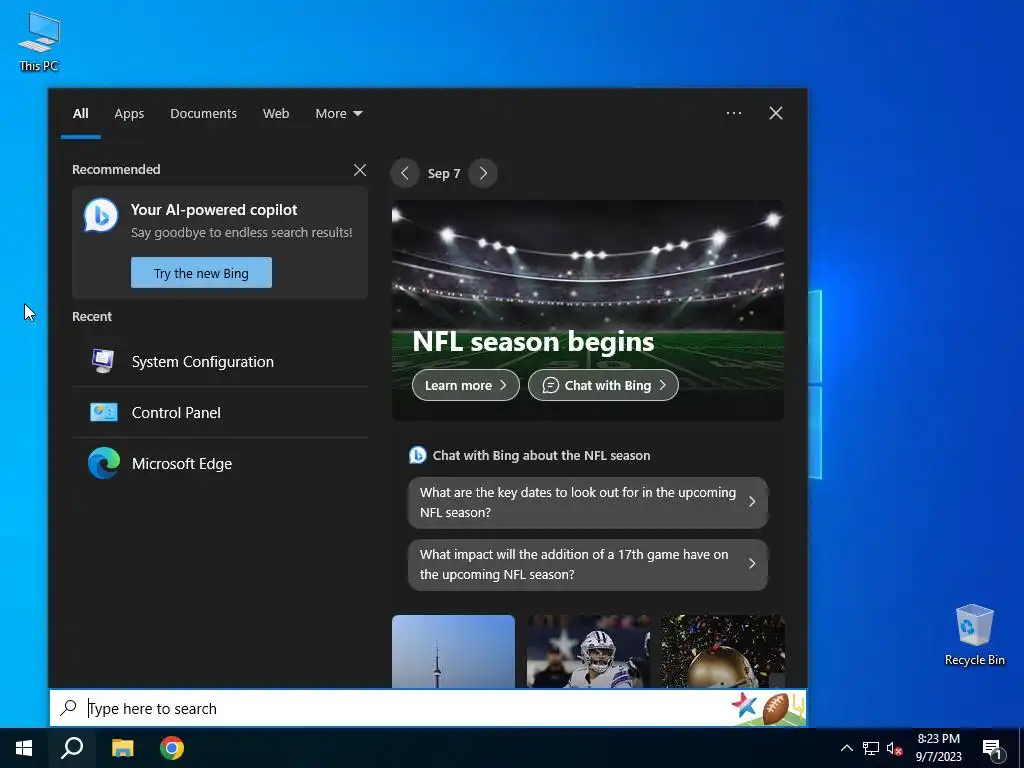The image size is (1024, 768).
Task: Open Control Panel from Recent
Action: [220, 412]
